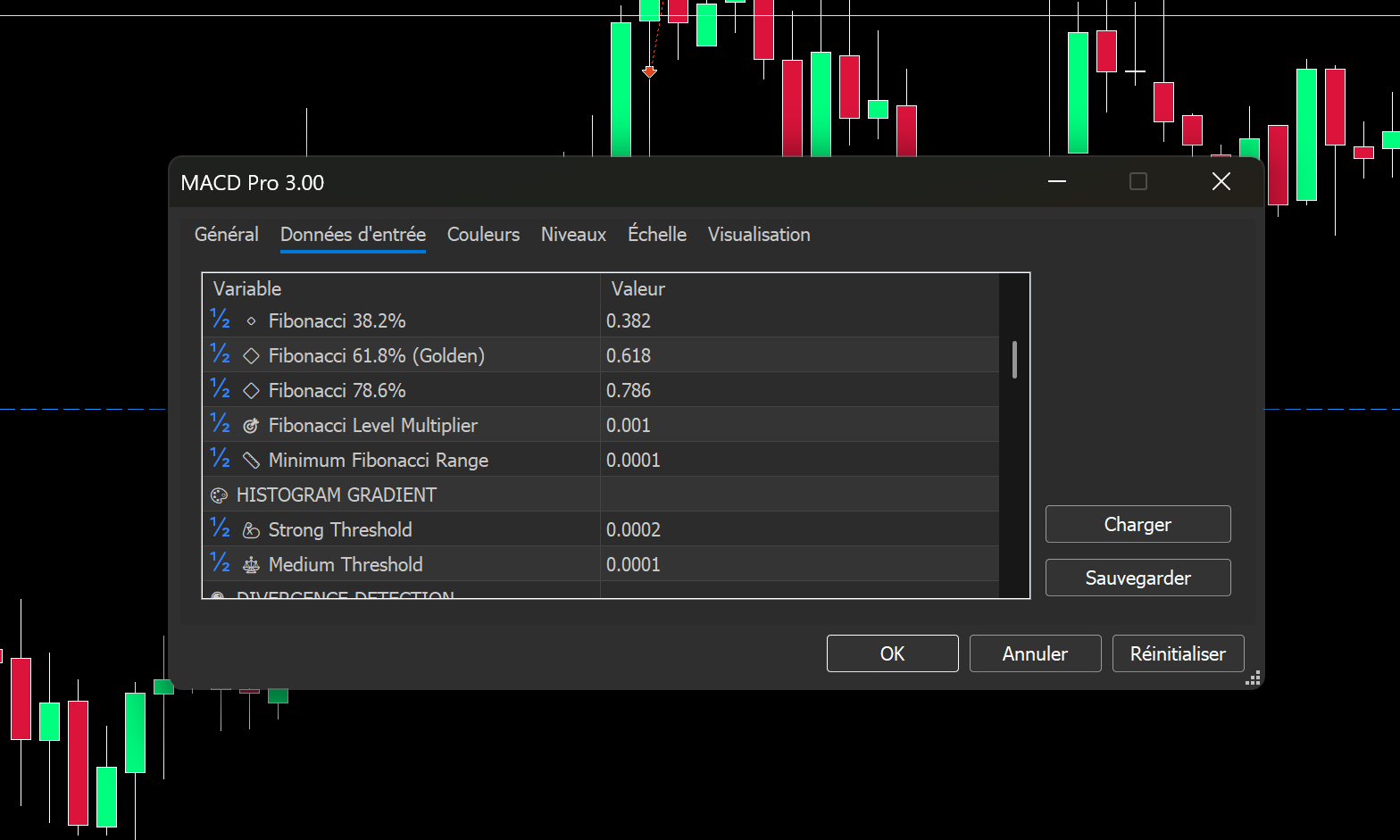Image resolution: width=1400 pixels, height=840 pixels.
Task: Open the Visualisation tab
Action: pos(759,234)
